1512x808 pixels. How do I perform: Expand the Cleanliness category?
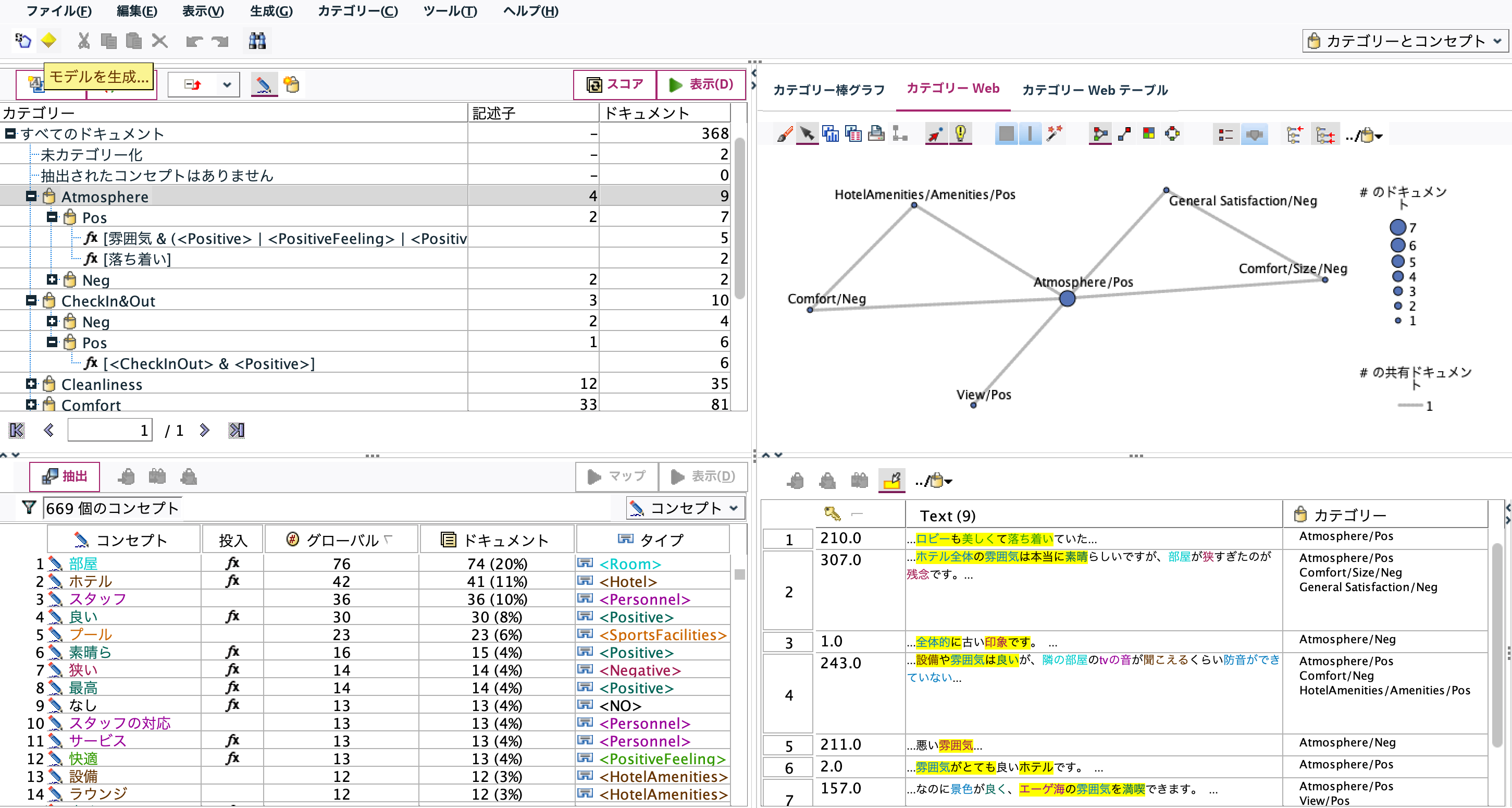point(31,384)
